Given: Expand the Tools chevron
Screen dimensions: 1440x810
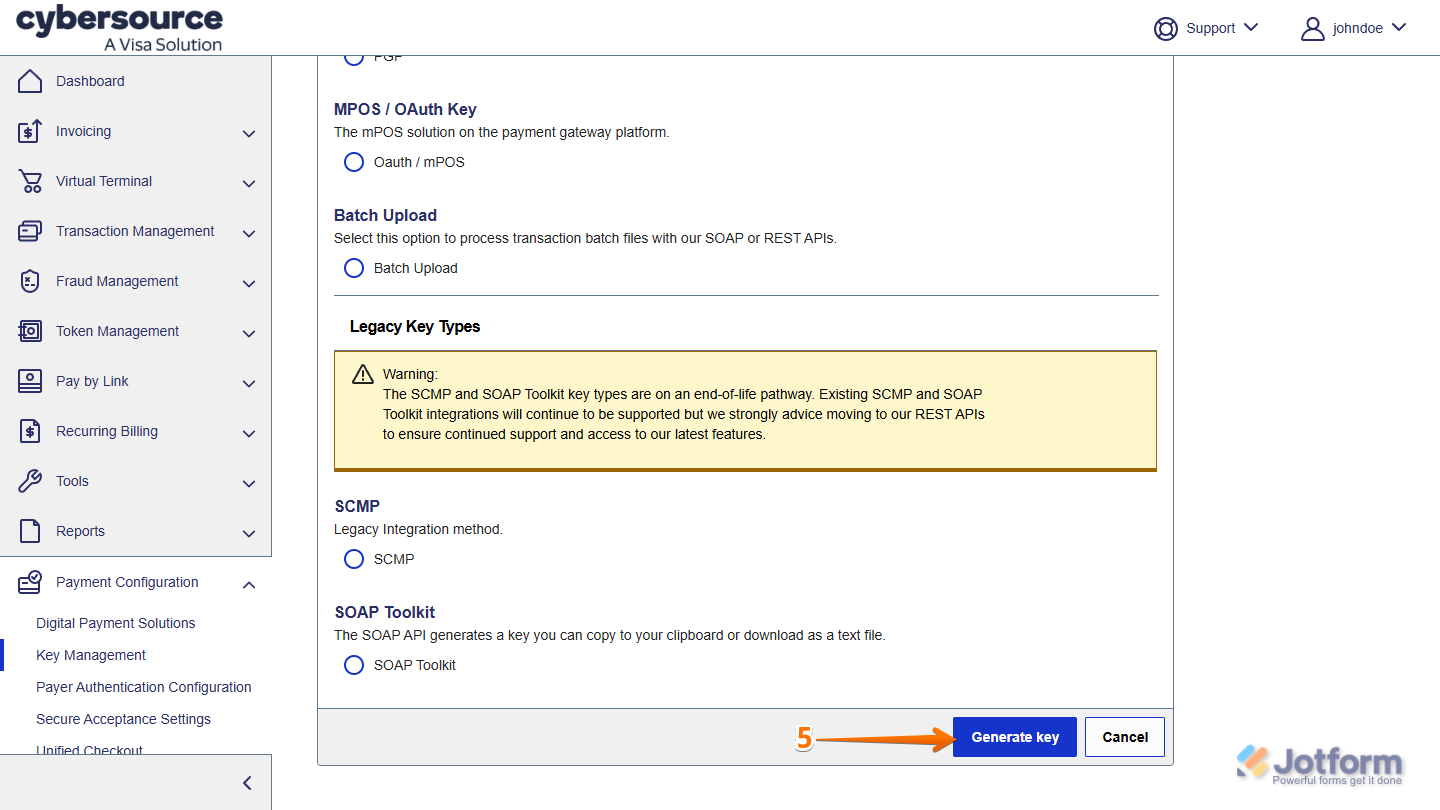Looking at the screenshot, I should 249,483.
